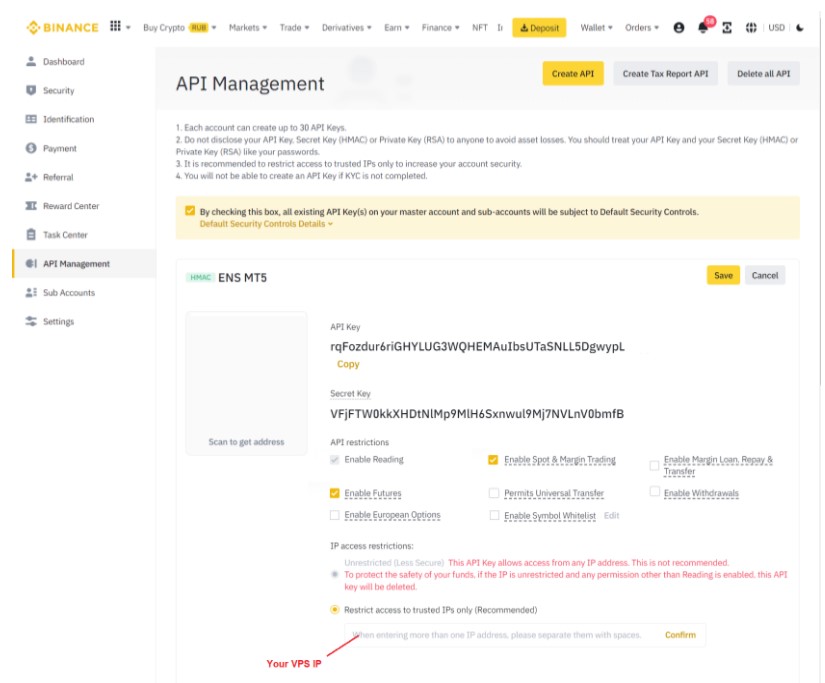Viewport: 825px width, 683px height.
Task: Click the Secret Key label
Action: coord(350,394)
